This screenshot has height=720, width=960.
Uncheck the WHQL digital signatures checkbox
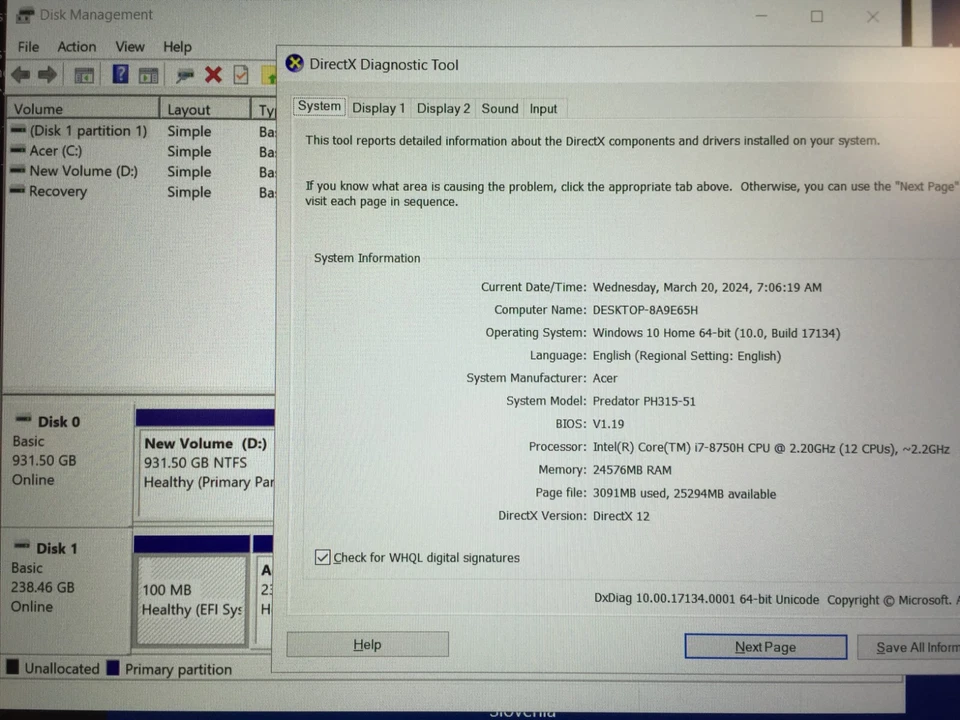tap(323, 557)
